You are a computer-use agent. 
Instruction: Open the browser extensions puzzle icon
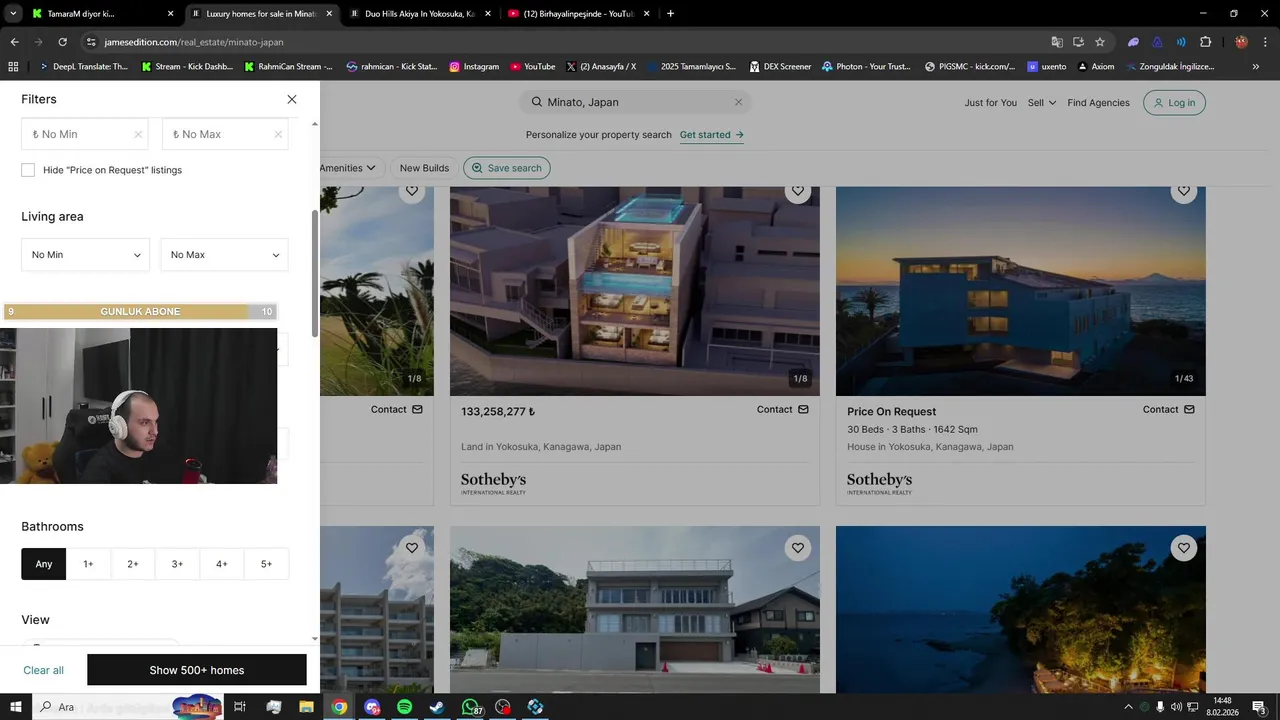[1205, 42]
